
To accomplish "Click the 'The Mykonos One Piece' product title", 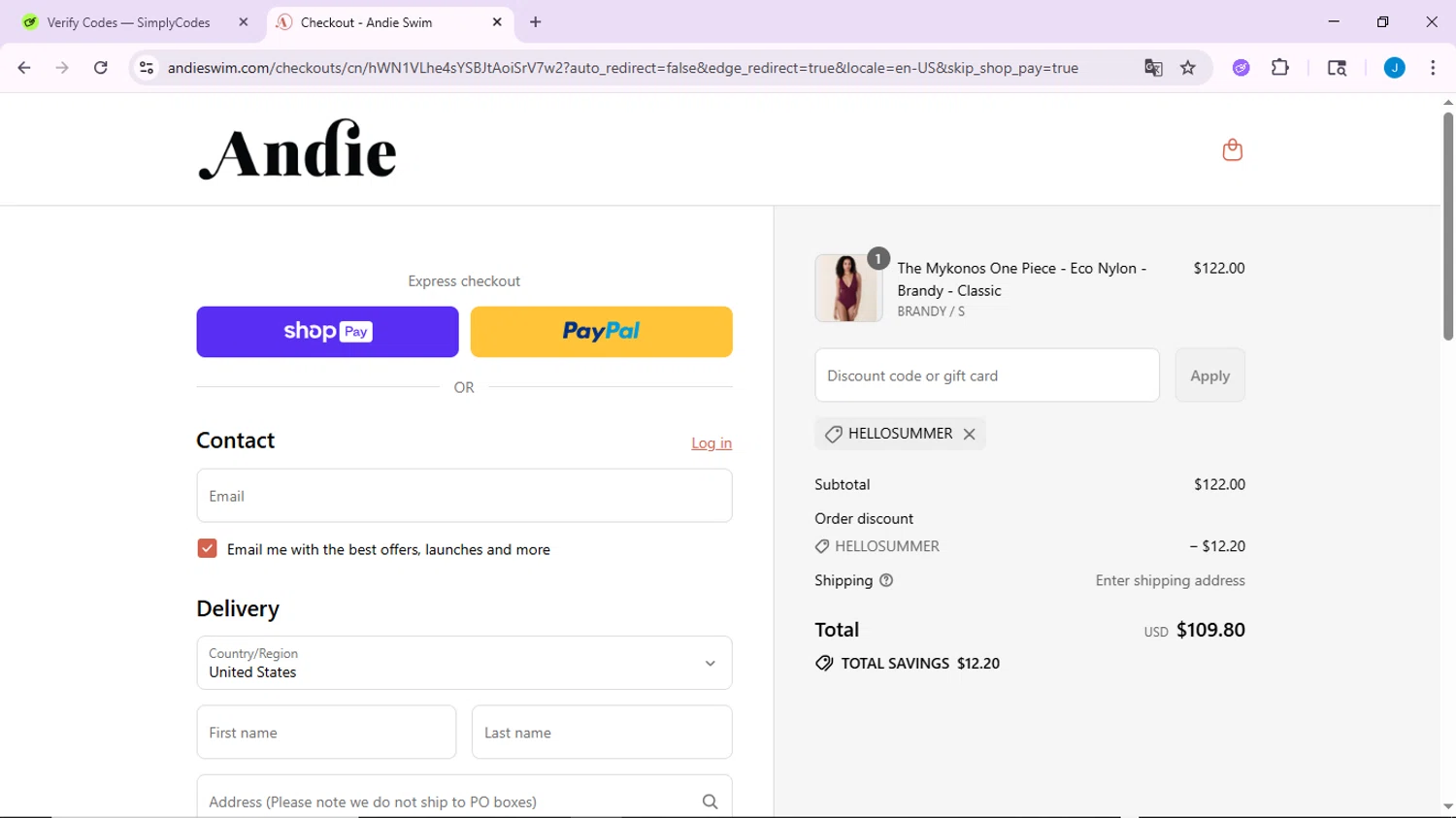I will click(x=1021, y=279).
